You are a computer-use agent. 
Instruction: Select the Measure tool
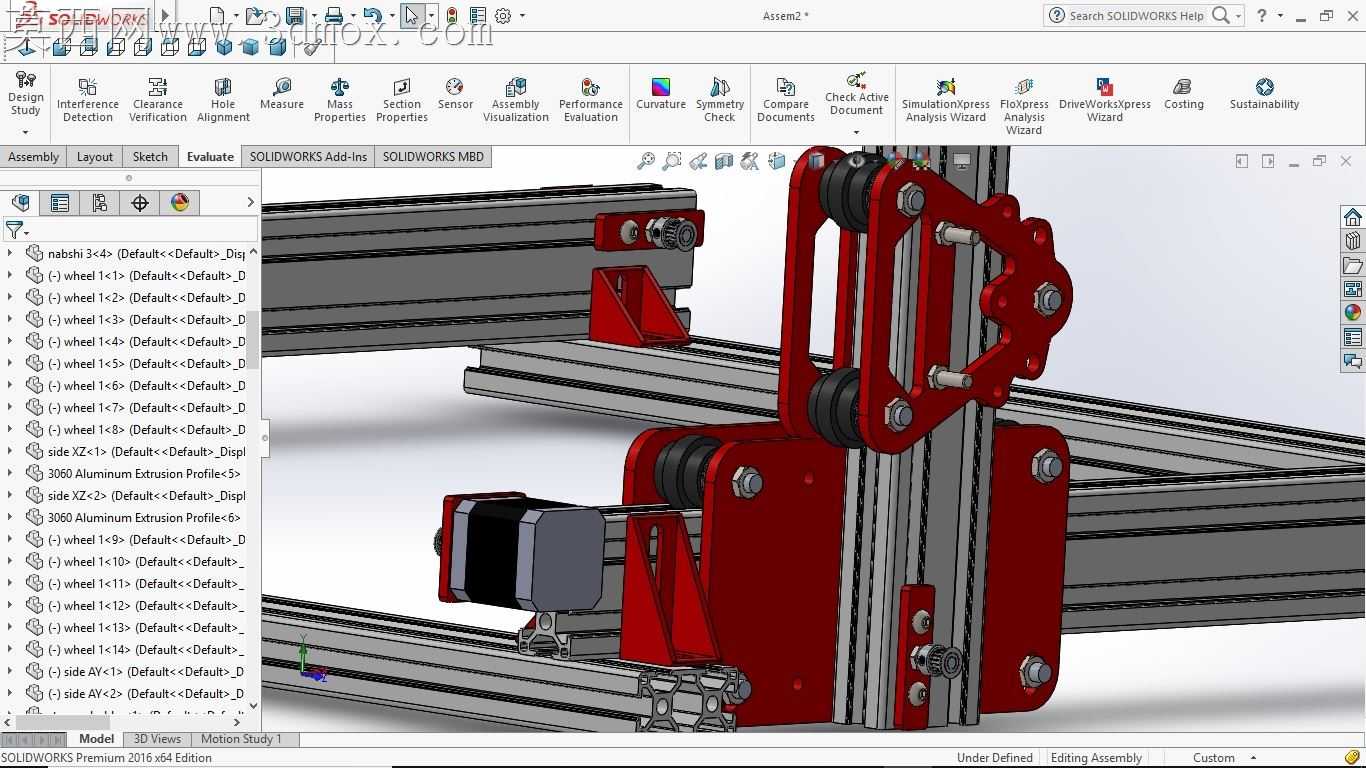point(282,94)
